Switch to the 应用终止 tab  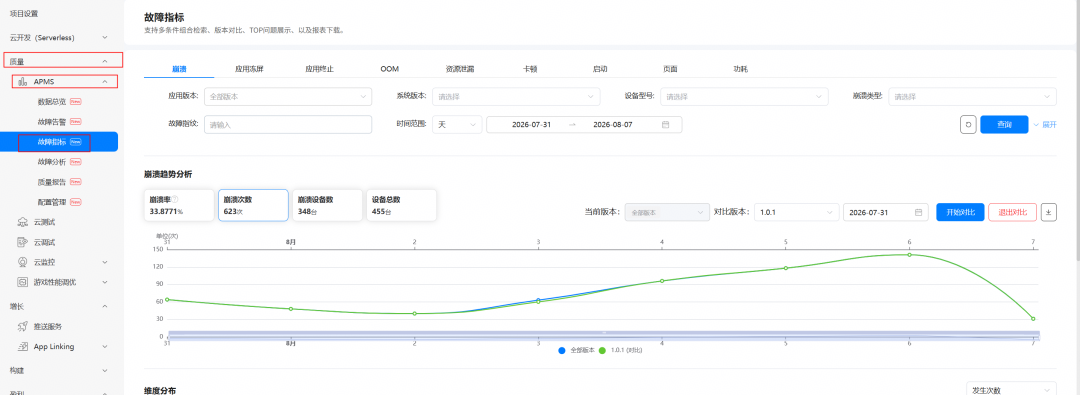(x=320, y=69)
